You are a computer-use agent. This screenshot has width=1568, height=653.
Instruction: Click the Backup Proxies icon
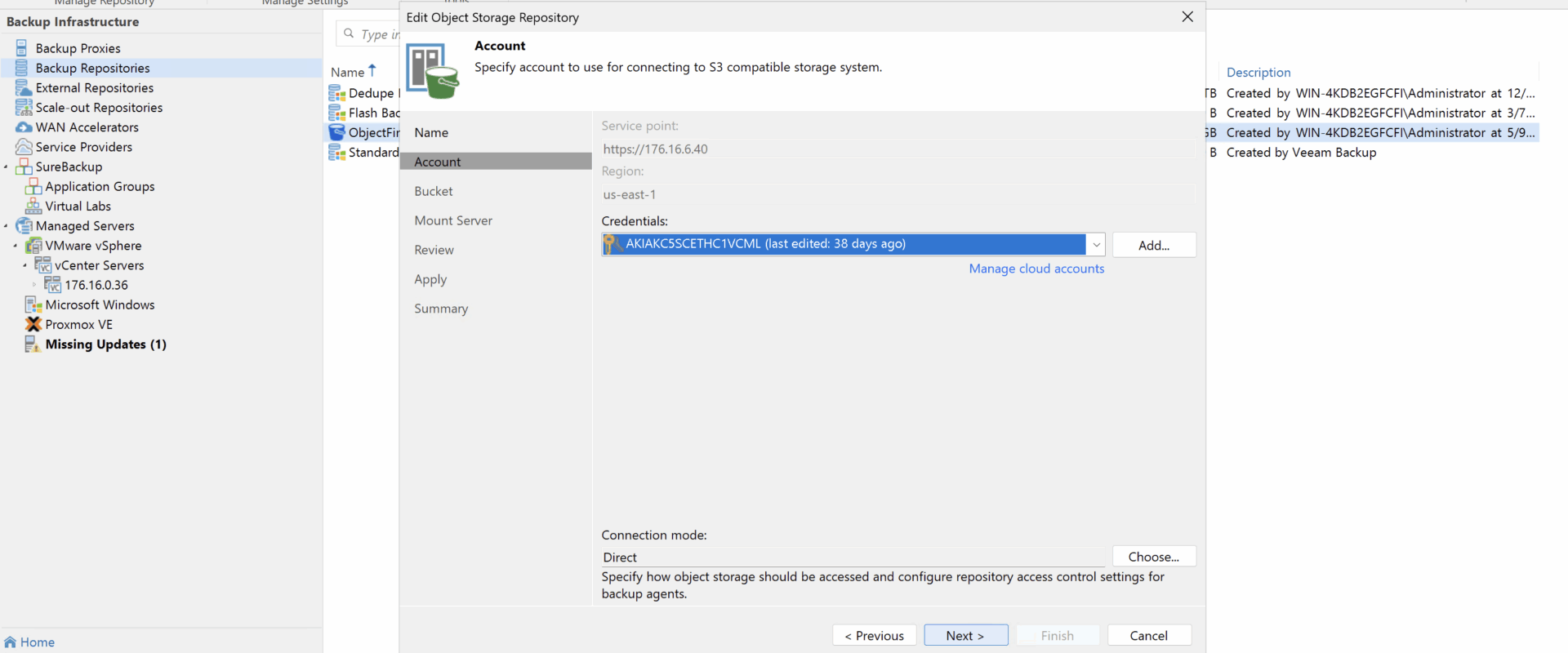click(22, 48)
